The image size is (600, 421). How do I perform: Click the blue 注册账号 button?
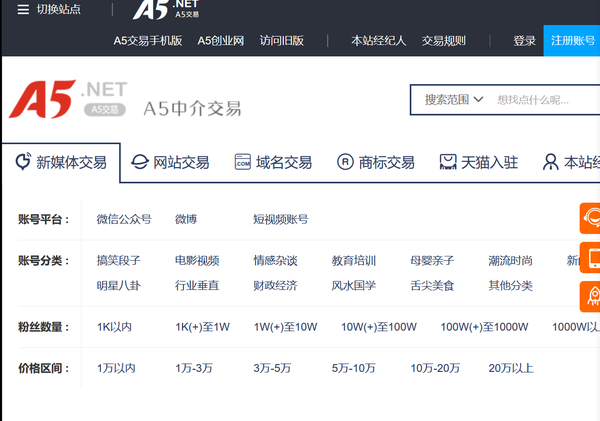click(572, 41)
